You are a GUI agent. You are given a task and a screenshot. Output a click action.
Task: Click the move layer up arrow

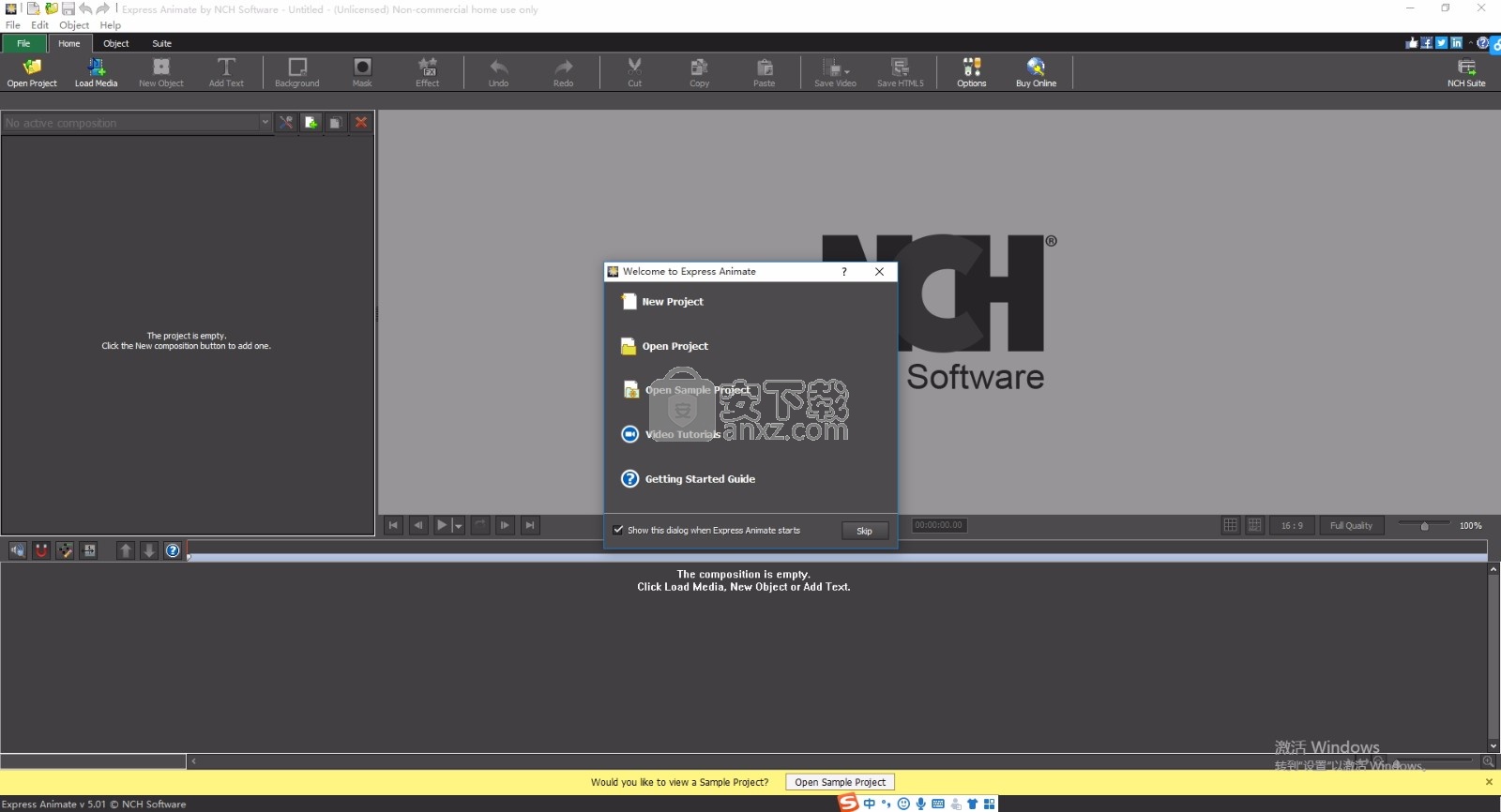(x=126, y=550)
